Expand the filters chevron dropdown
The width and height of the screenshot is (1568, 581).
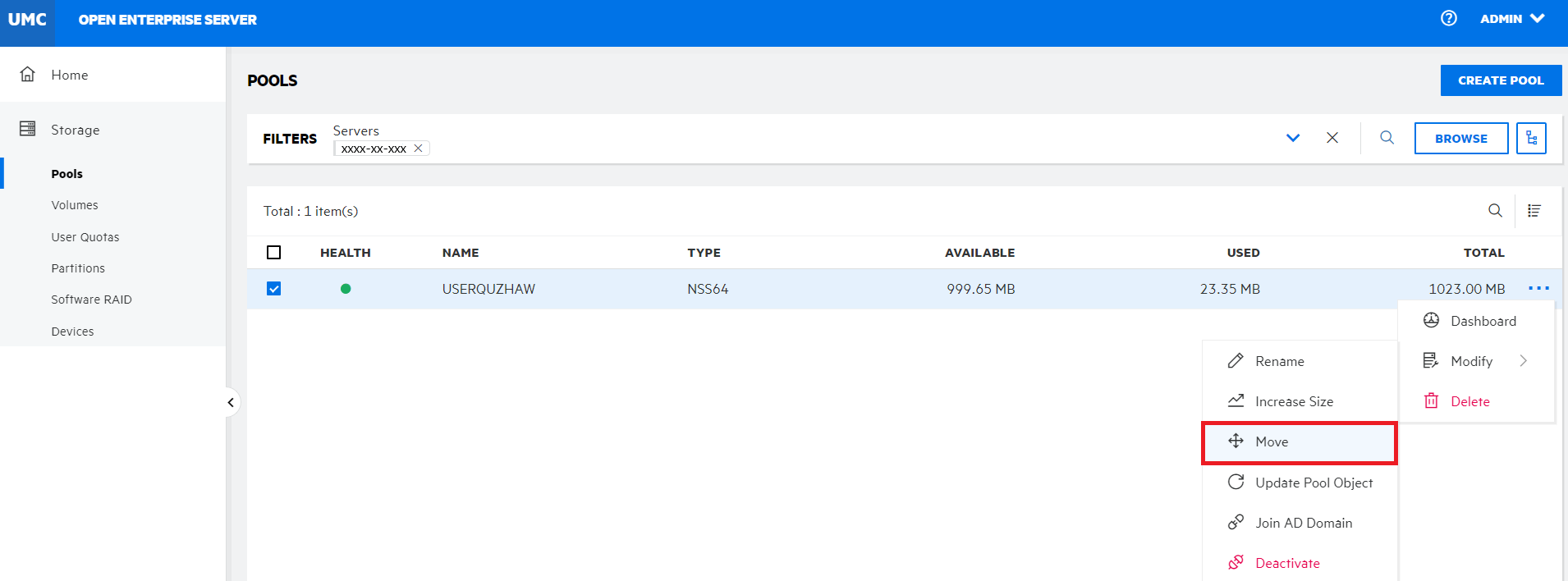[1292, 138]
